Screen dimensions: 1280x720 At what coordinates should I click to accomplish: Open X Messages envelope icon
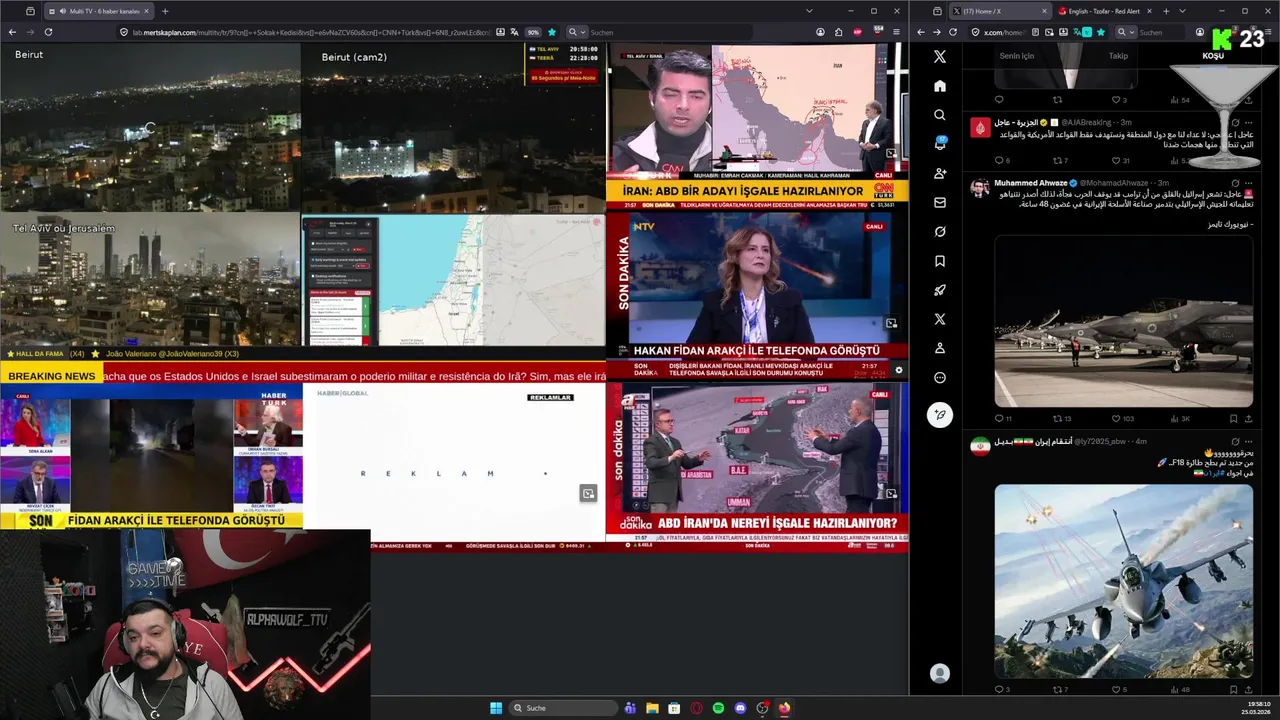coord(939,202)
